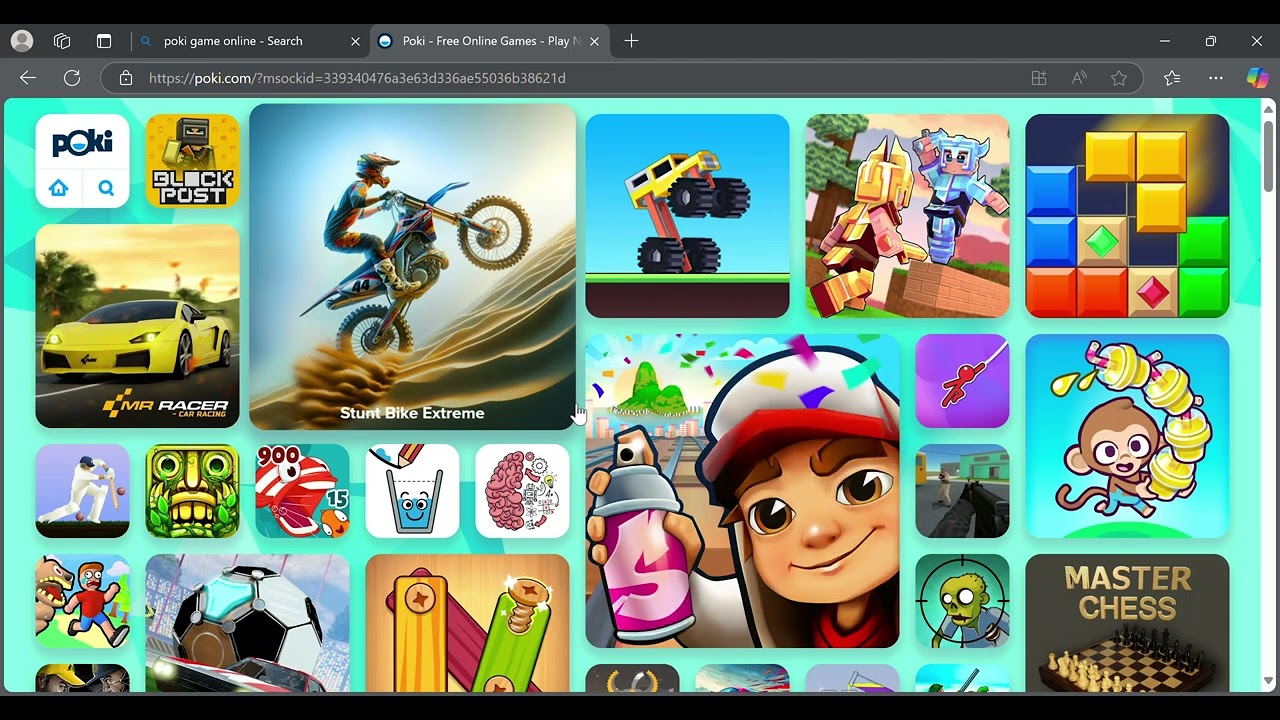
Task: Go back with the browser back arrow
Action: pyautogui.click(x=28, y=78)
